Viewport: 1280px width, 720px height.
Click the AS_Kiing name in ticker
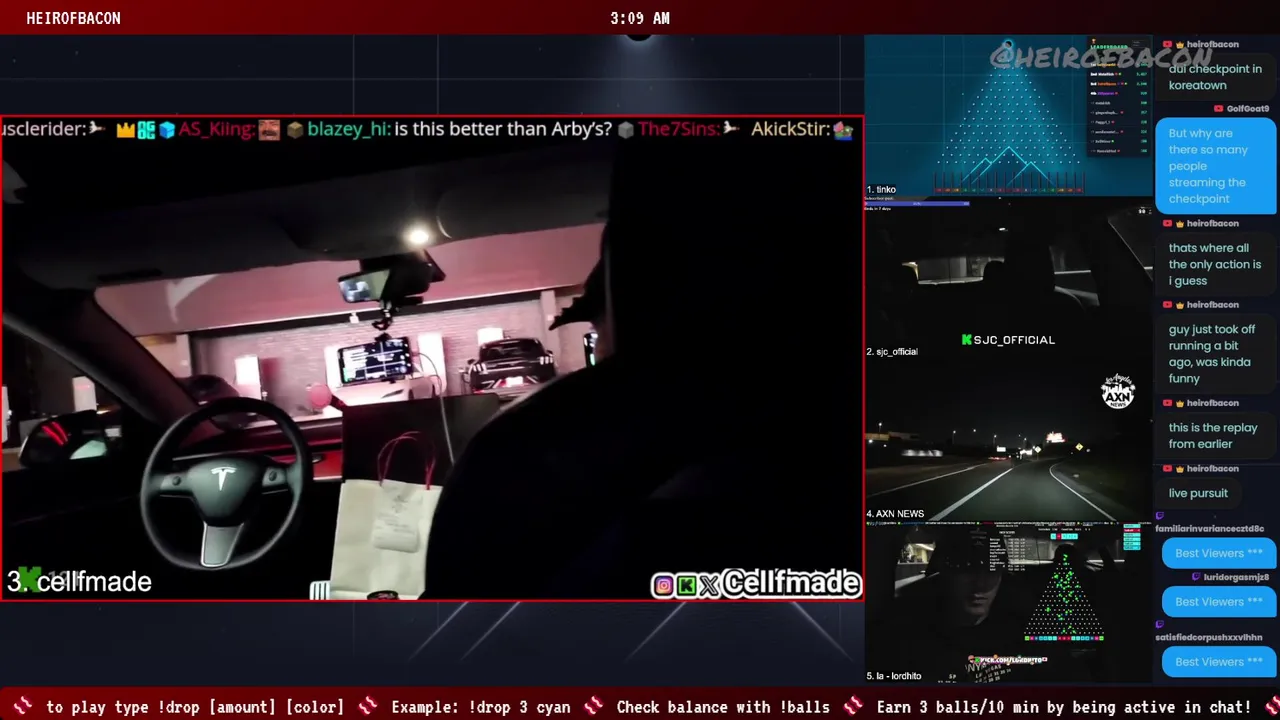point(216,129)
